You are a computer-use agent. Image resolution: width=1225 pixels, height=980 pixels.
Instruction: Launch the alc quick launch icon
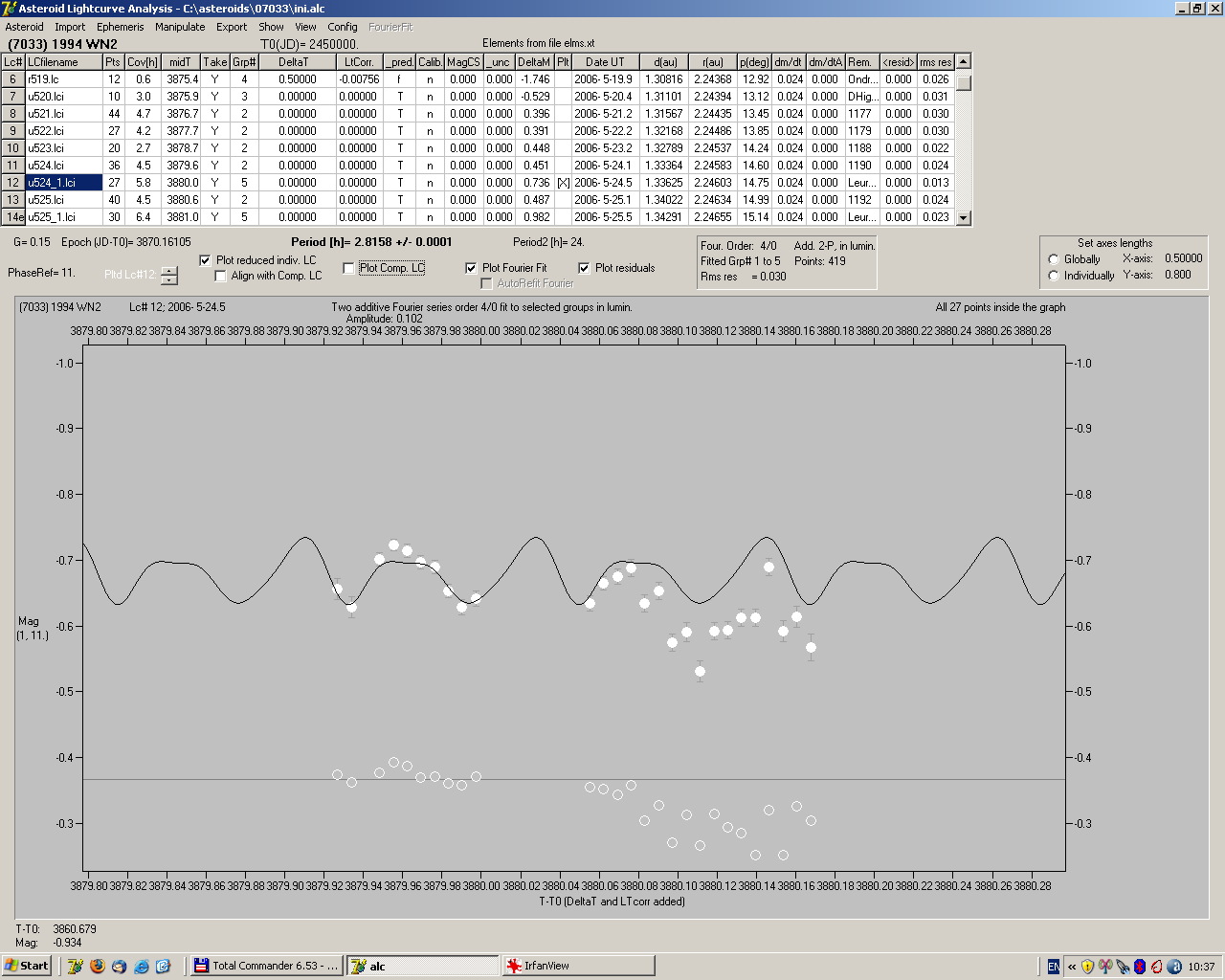tap(76, 966)
